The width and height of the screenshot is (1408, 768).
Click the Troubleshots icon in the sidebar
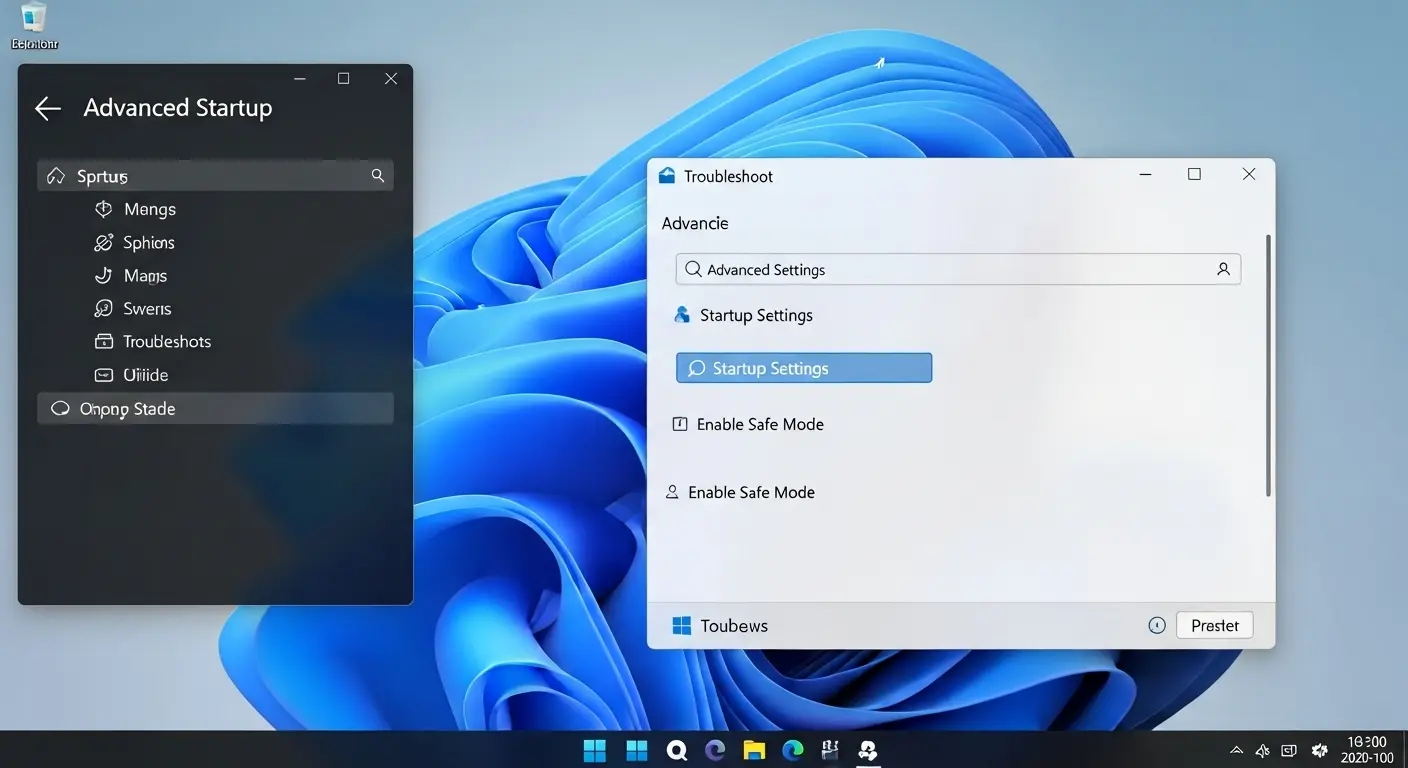tap(103, 342)
